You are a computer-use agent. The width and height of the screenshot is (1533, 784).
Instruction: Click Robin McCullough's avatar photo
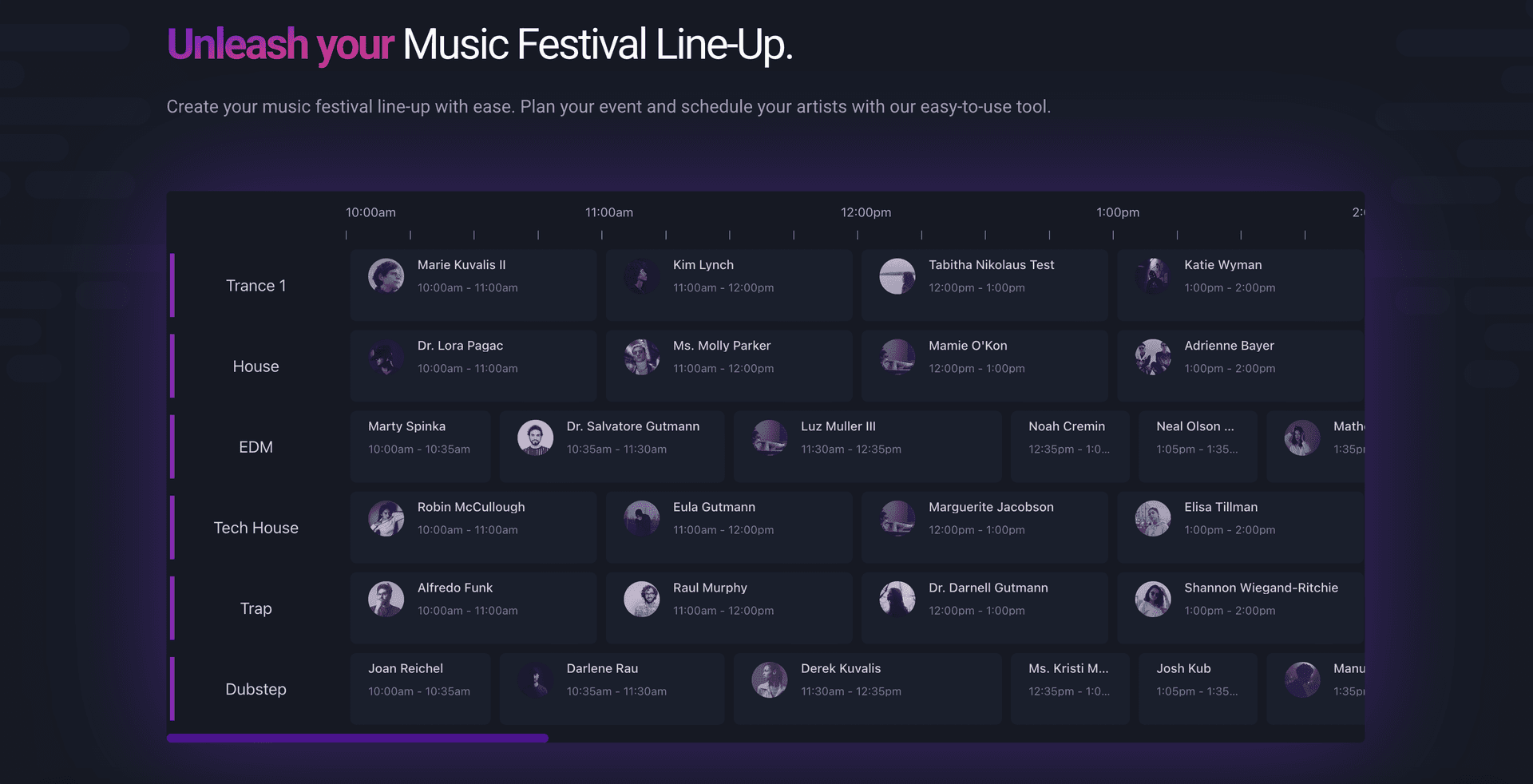386,517
